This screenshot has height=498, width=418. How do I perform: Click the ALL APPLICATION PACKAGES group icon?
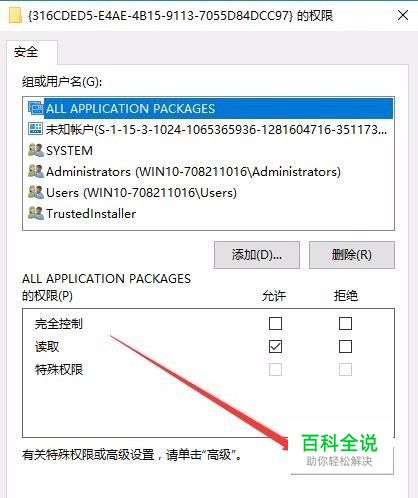tap(35, 108)
